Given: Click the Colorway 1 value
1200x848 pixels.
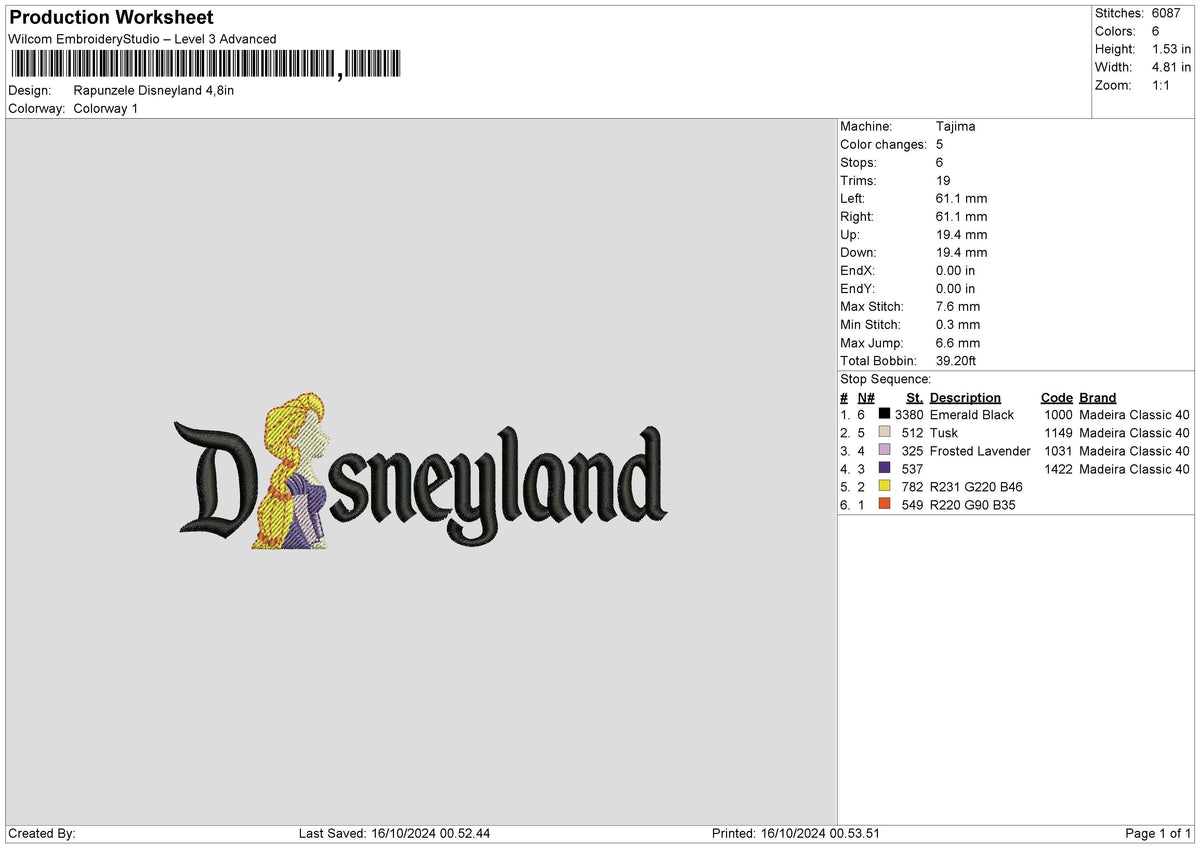Looking at the screenshot, I should point(106,108).
